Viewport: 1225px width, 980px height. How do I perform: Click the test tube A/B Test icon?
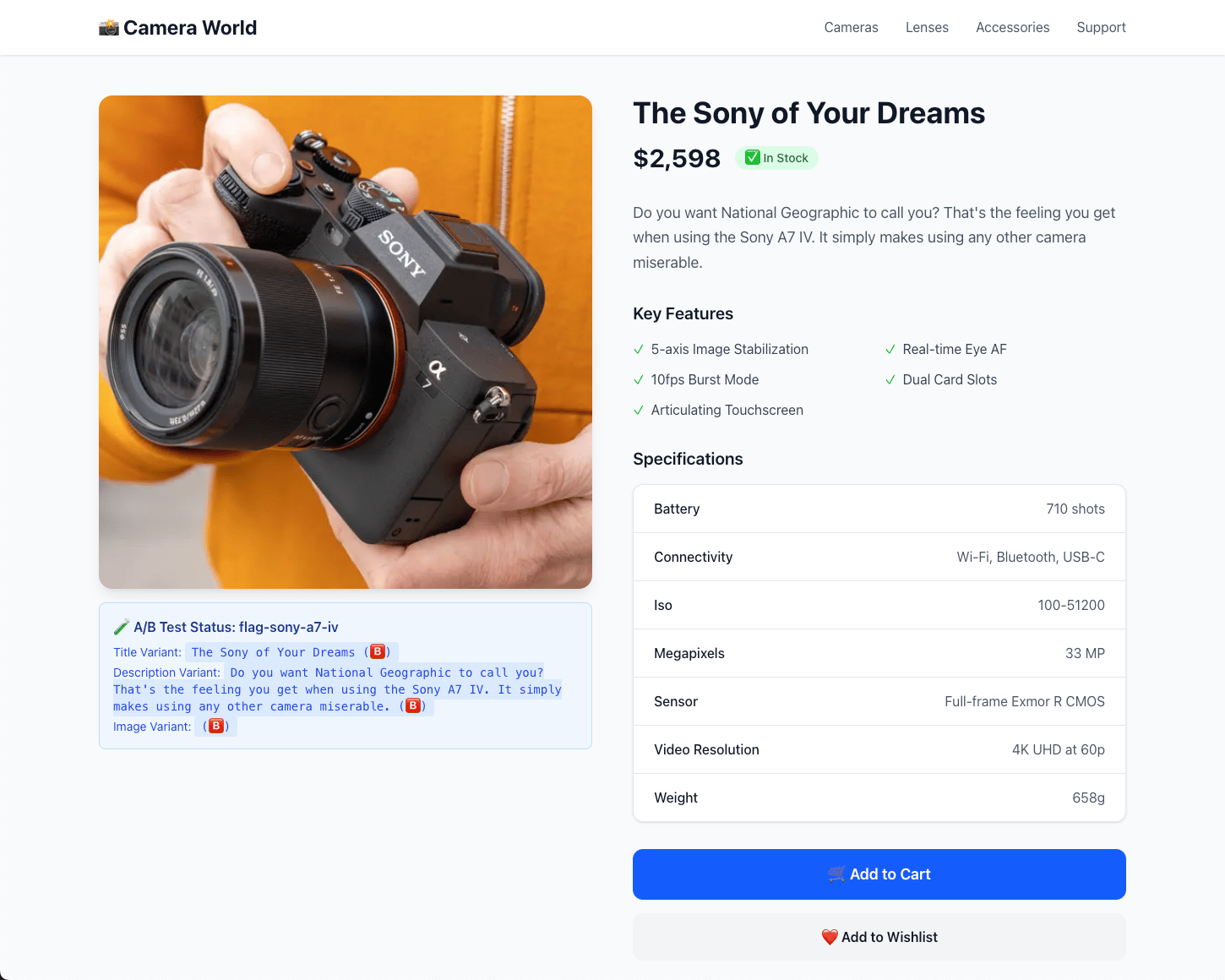(x=122, y=627)
